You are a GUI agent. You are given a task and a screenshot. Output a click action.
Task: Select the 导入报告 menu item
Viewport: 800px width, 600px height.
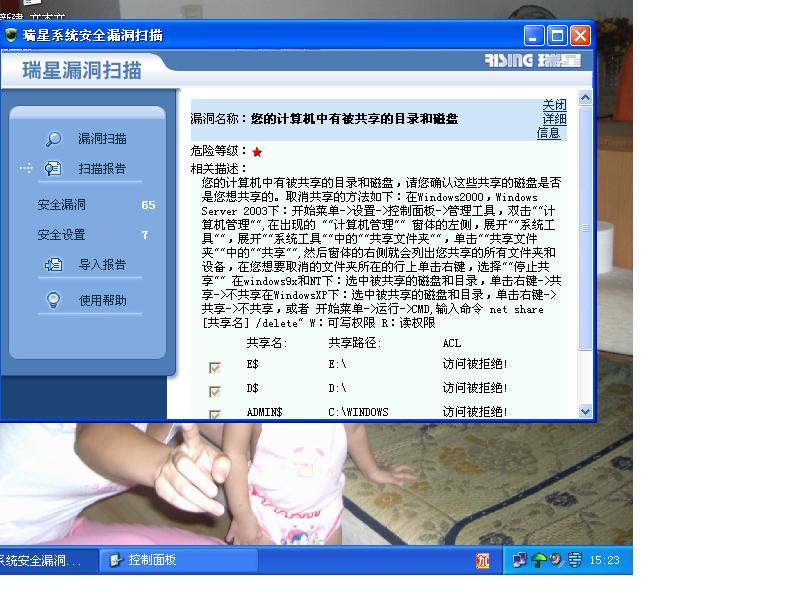[x=102, y=265]
